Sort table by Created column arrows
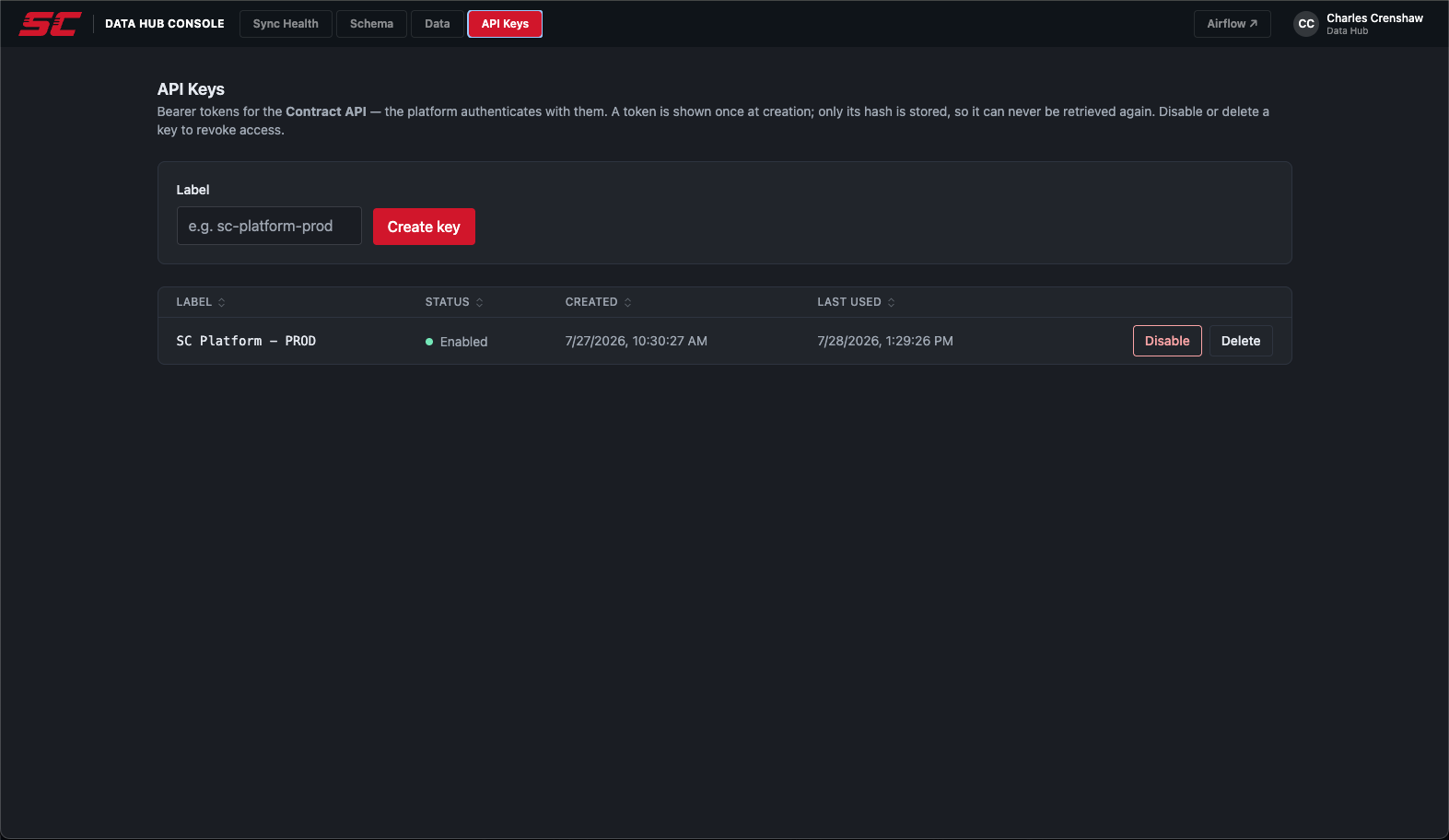 click(x=628, y=302)
